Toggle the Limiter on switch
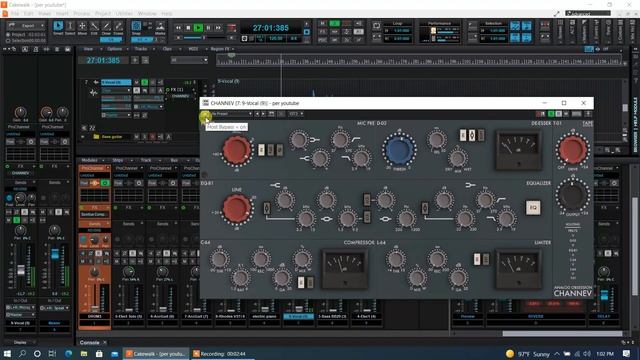Image resolution: width=640 pixels, height=360 pixels. coord(477,259)
